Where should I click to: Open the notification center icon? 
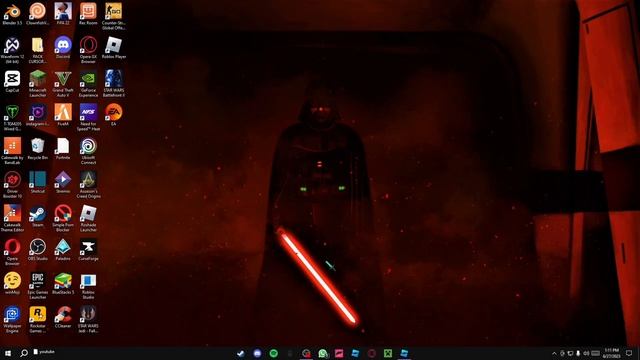629,353
